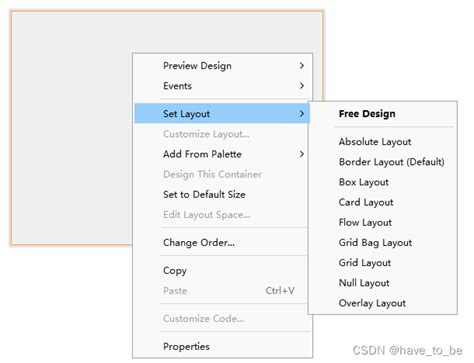The height and width of the screenshot is (363, 474).
Task: Click Set to Default Size
Action: tap(204, 194)
